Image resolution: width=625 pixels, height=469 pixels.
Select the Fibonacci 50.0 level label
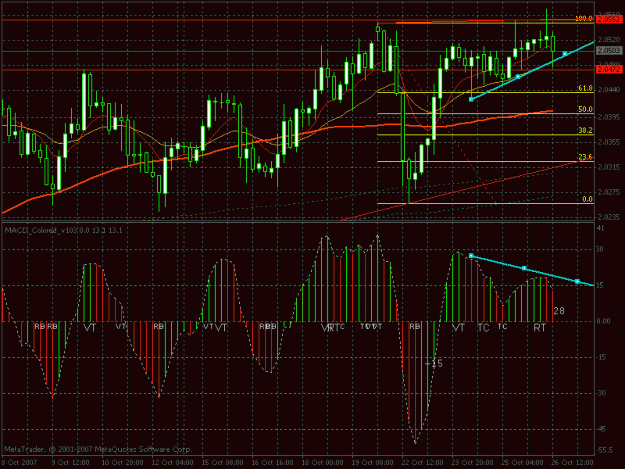click(585, 109)
